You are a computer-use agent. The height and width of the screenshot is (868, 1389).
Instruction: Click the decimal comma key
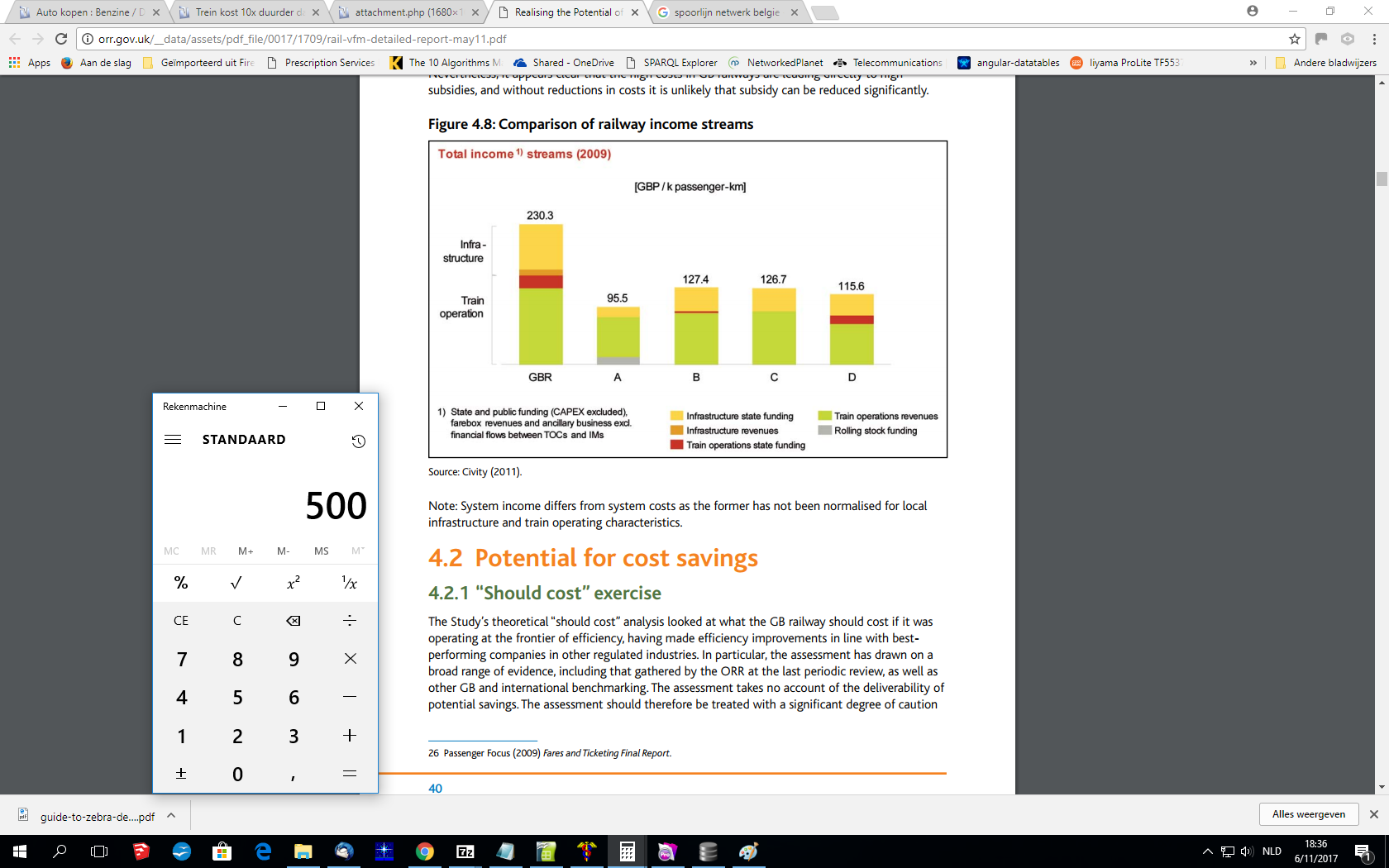(x=294, y=774)
